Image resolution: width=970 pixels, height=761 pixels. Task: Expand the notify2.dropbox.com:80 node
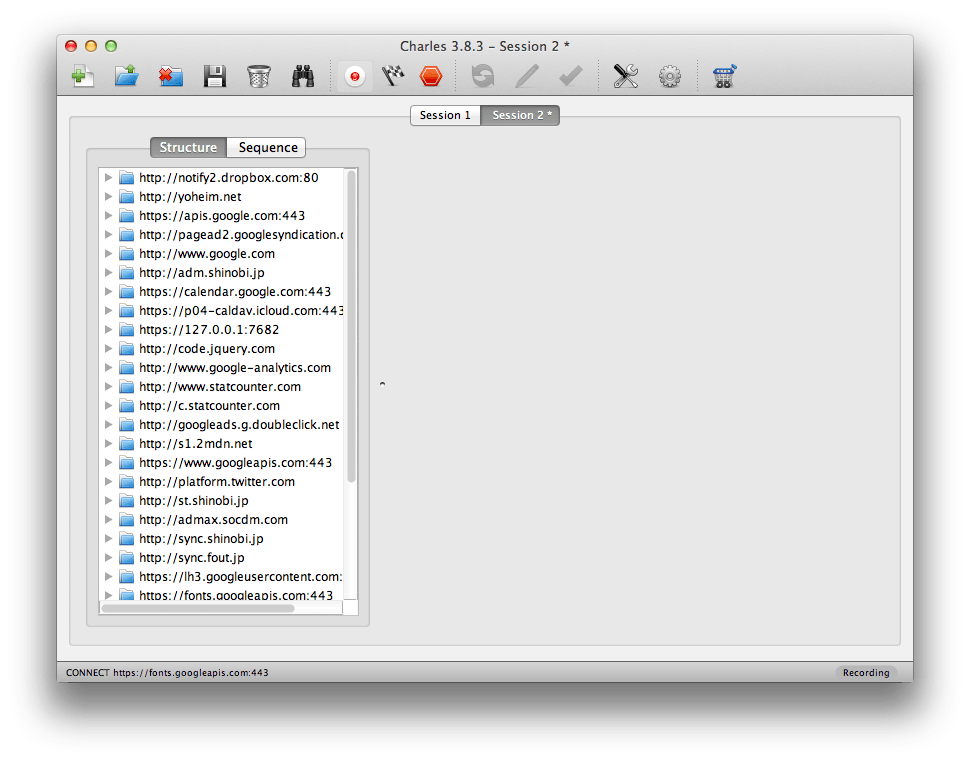pyautogui.click(x=108, y=178)
